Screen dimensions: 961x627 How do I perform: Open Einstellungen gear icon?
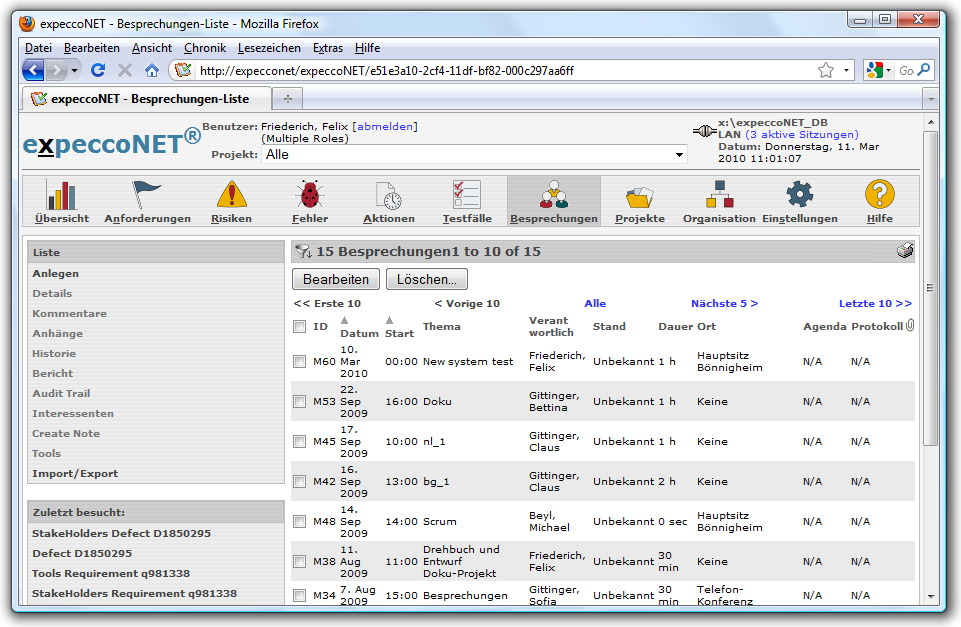[799, 195]
